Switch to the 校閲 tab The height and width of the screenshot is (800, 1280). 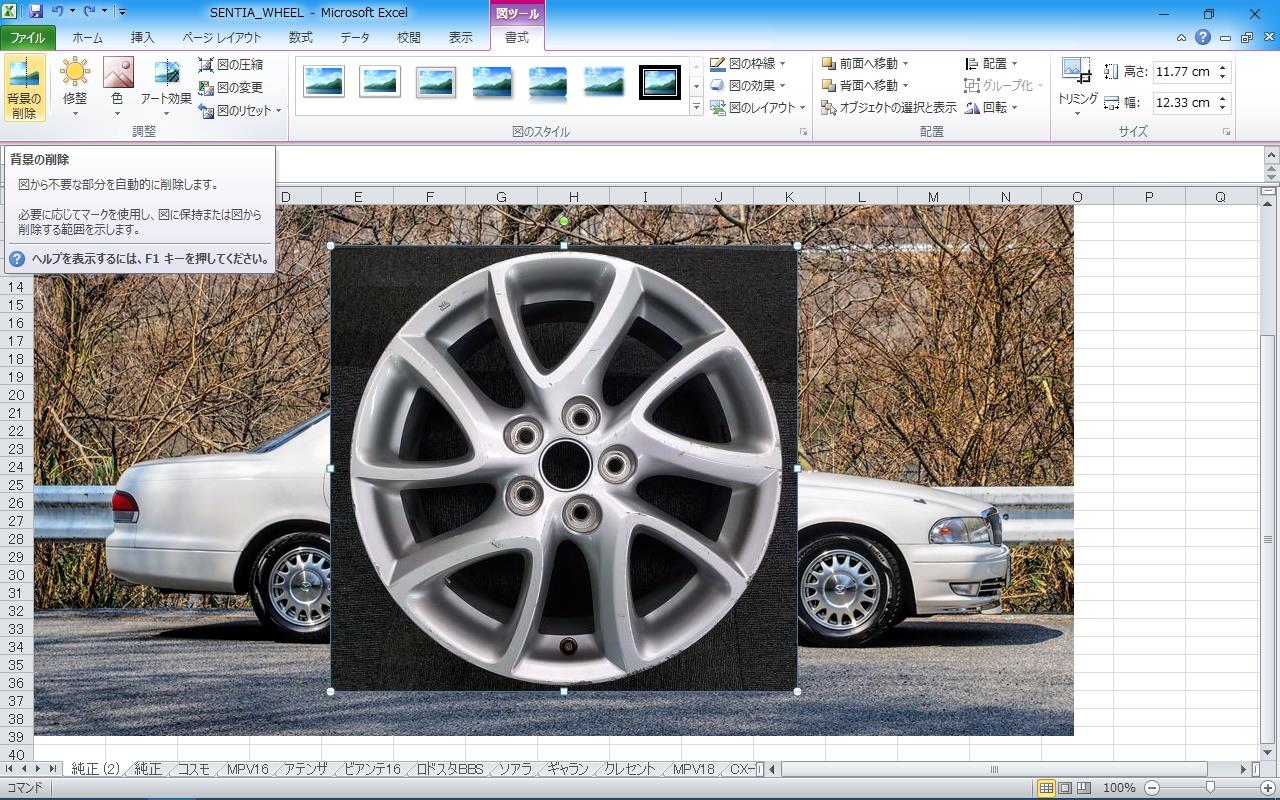pos(408,38)
